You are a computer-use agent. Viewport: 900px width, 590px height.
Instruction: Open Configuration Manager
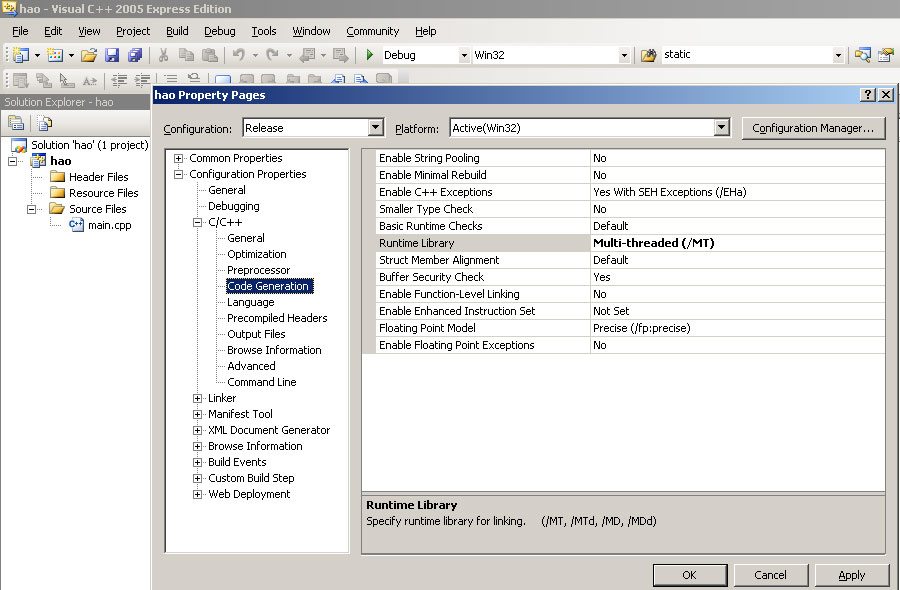click(813, 128)
